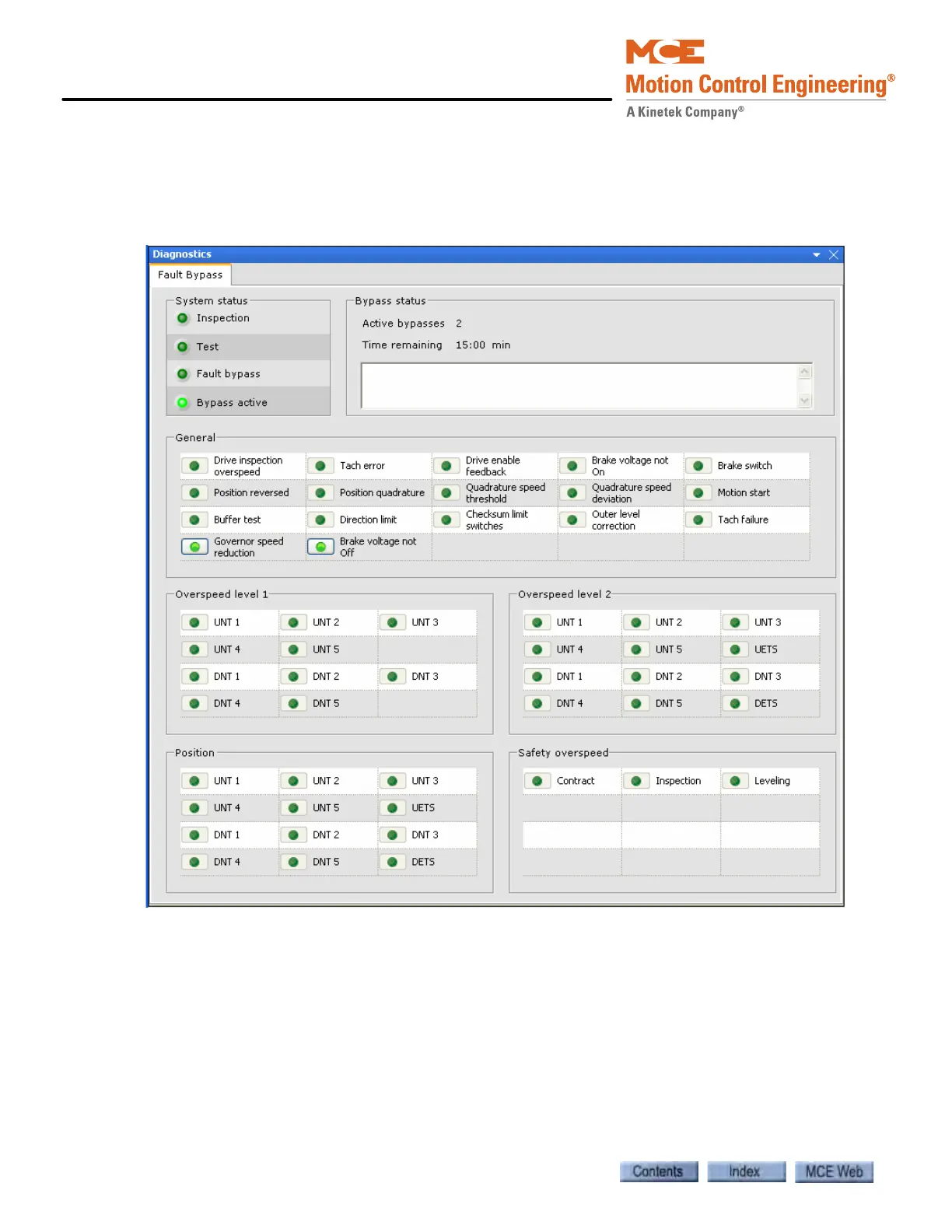Click DNT 3 LED in Overspeed level 2
Image resolution: width=952 pixels, height=1232 pixels.
(735, 677)
